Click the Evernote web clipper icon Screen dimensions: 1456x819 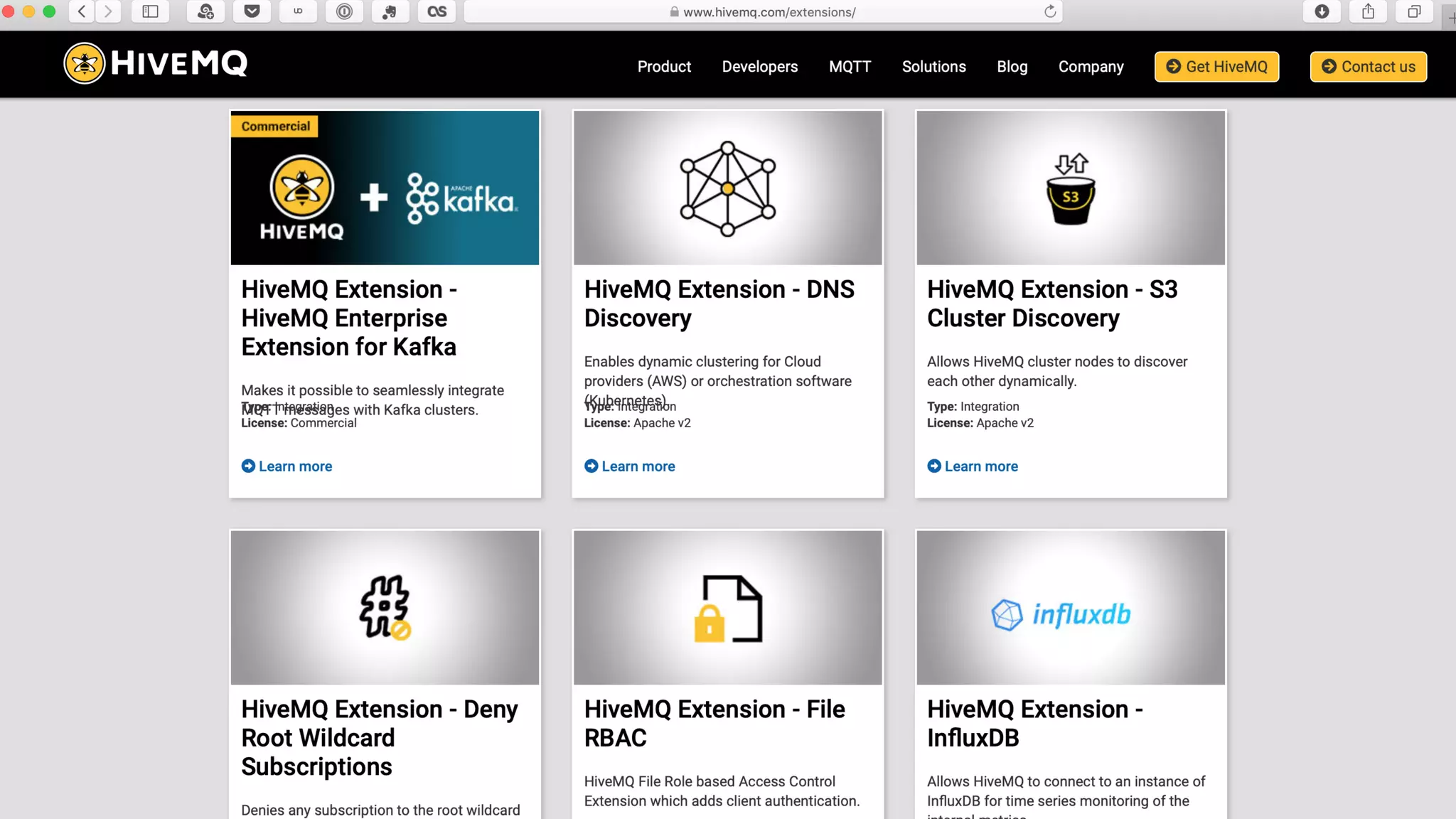click(x=390, y=11)
